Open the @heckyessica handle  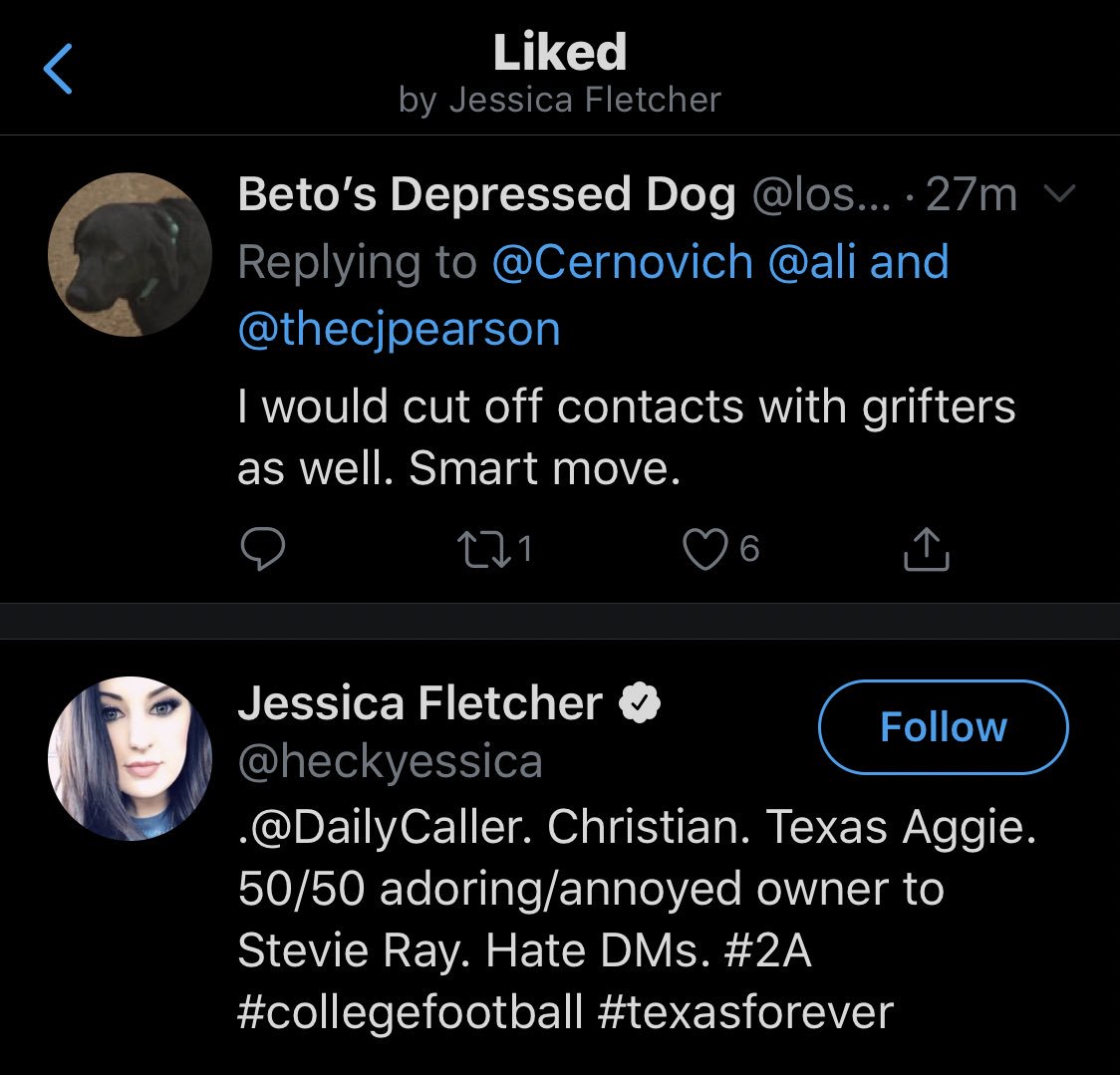point(390,761)
